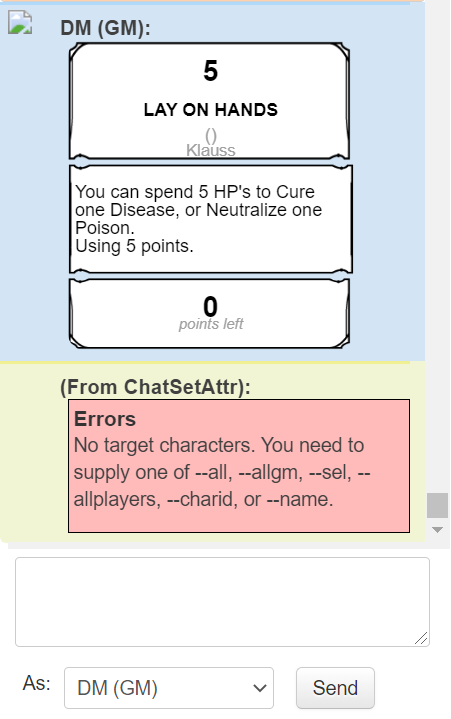451x719 pixels.
Task: Click the 'DM (GM):' sender name
Action: pyautogui.click(x=105, y=28)
